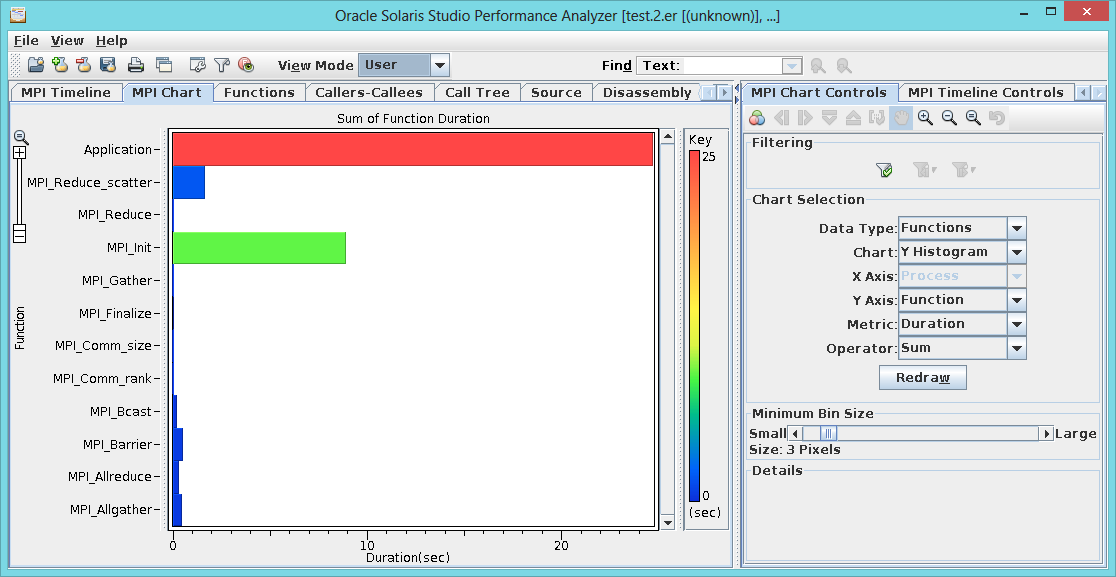
Task: Open the Chart type dropdown
Action: 1017,253
